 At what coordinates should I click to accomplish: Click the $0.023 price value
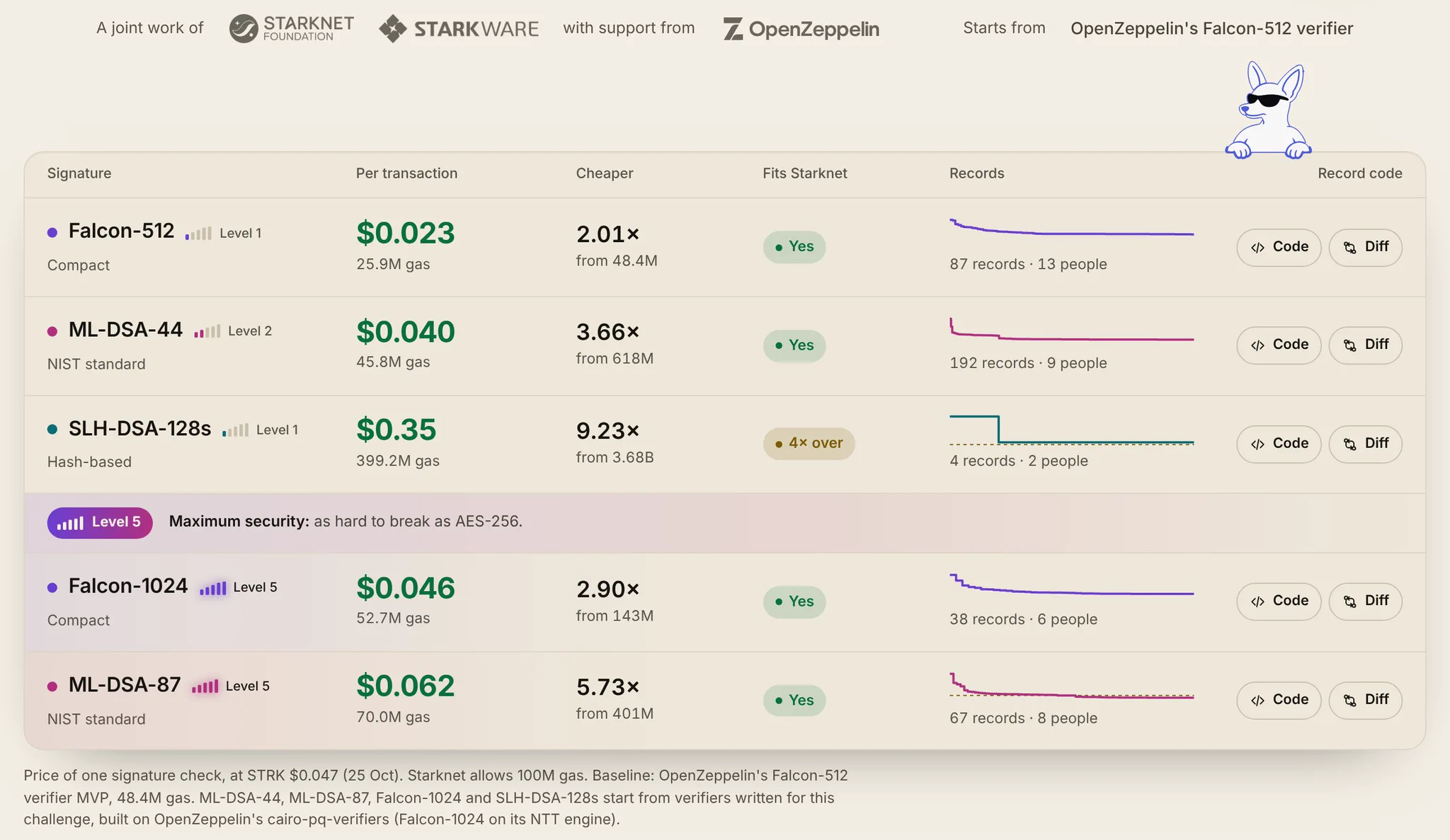click(406, 233)
